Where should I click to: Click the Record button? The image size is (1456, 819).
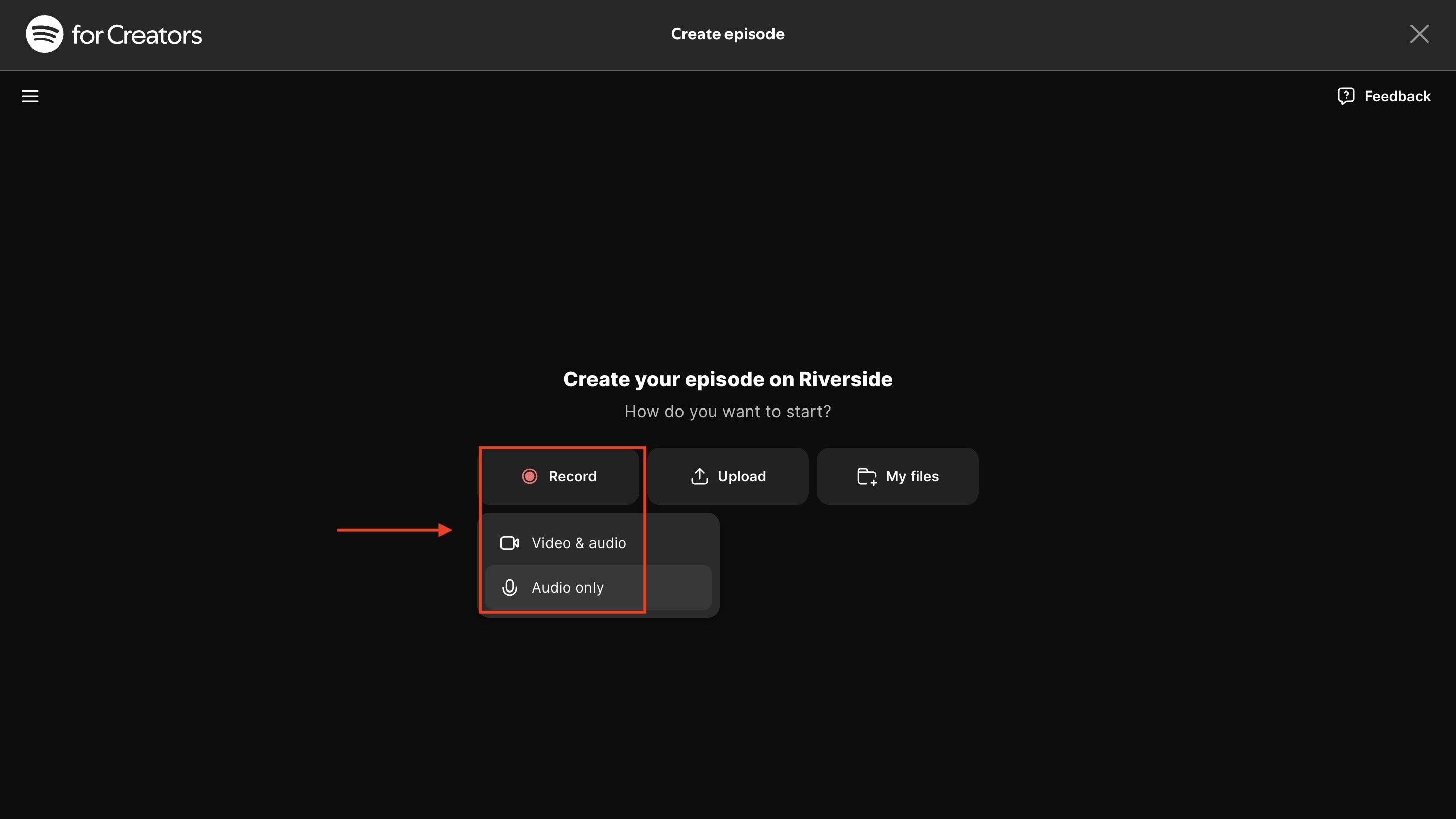coord(559,476)
